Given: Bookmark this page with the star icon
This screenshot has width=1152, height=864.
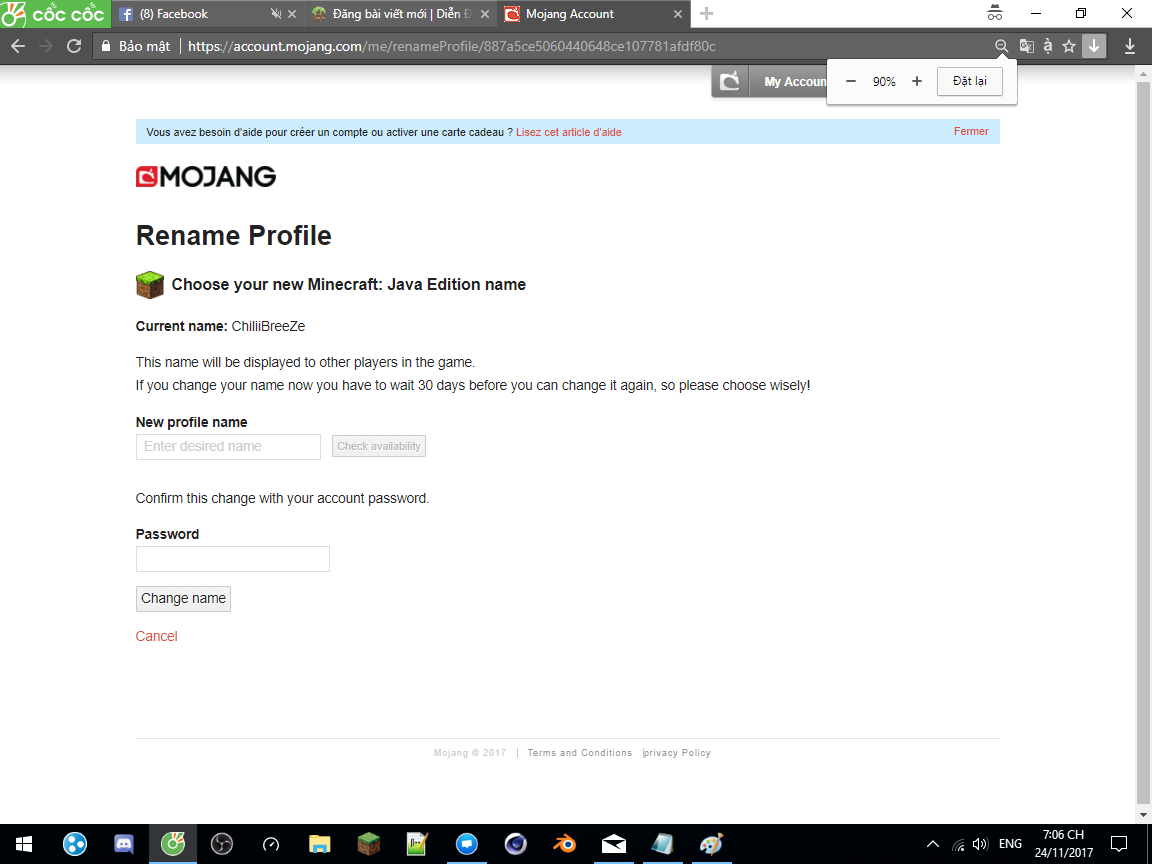Looking at the screenshot, I should (x=1069, y=46).
